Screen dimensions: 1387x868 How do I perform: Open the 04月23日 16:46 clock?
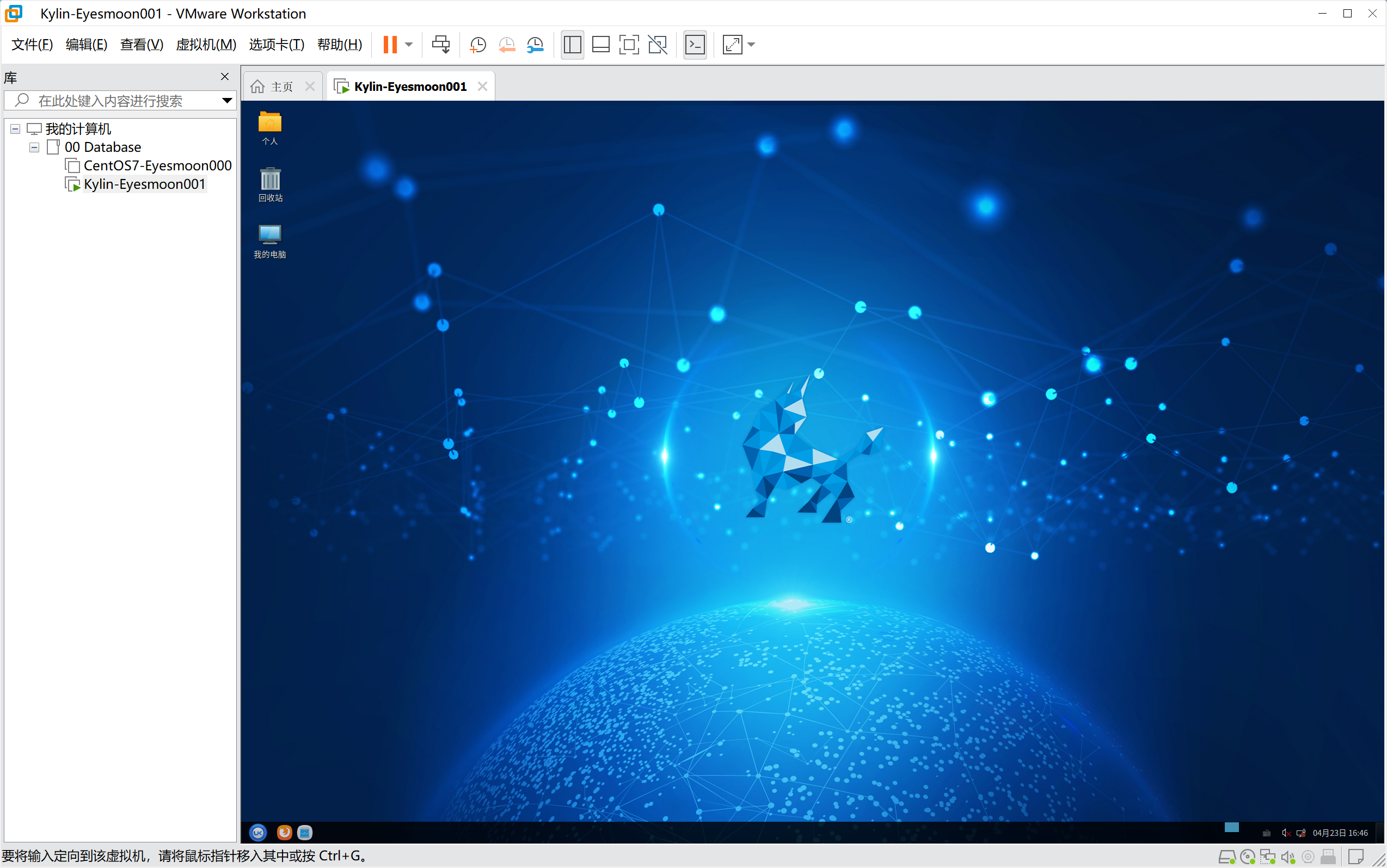point(1340,834)
